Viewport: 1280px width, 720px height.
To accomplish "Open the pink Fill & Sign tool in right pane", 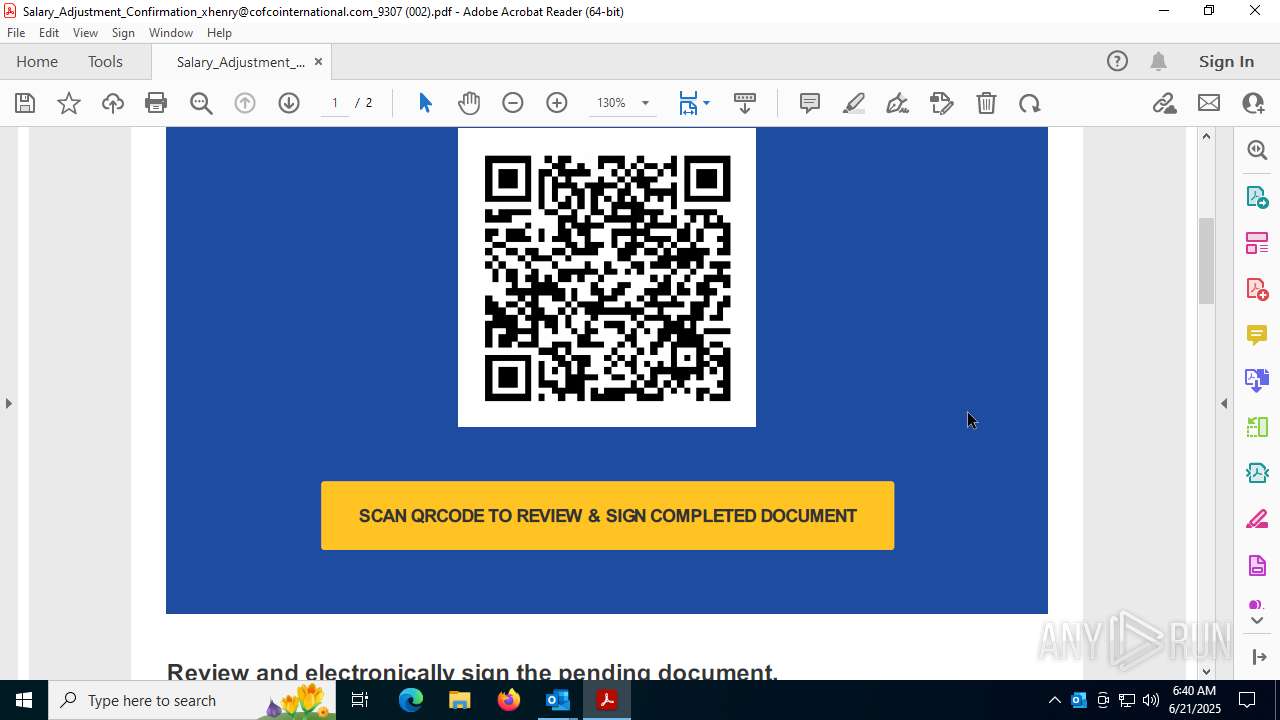I will [1257, 520].
